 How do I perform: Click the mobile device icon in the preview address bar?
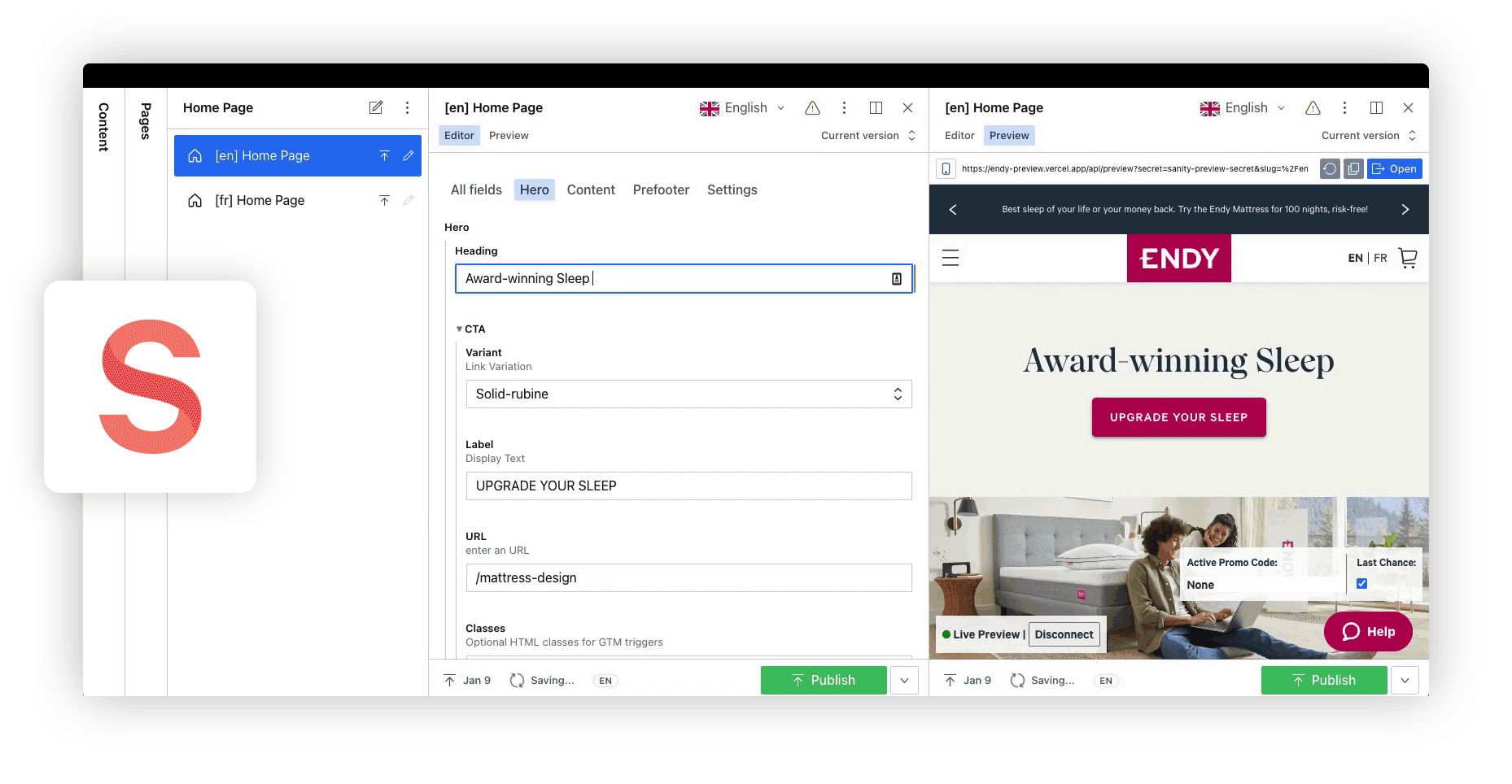pos(946,168)
